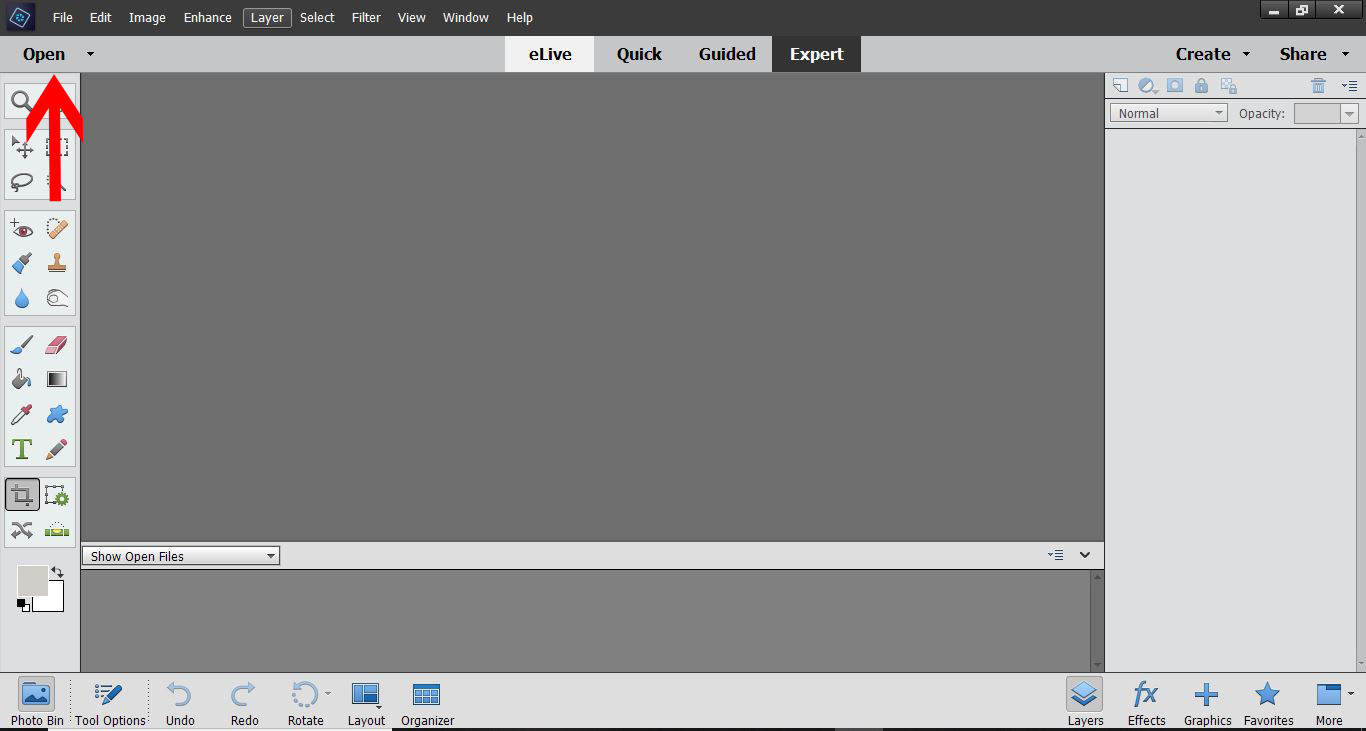Click the Redo button
This screenshot has width=1366, height=731.
click(x=244, y=702)
